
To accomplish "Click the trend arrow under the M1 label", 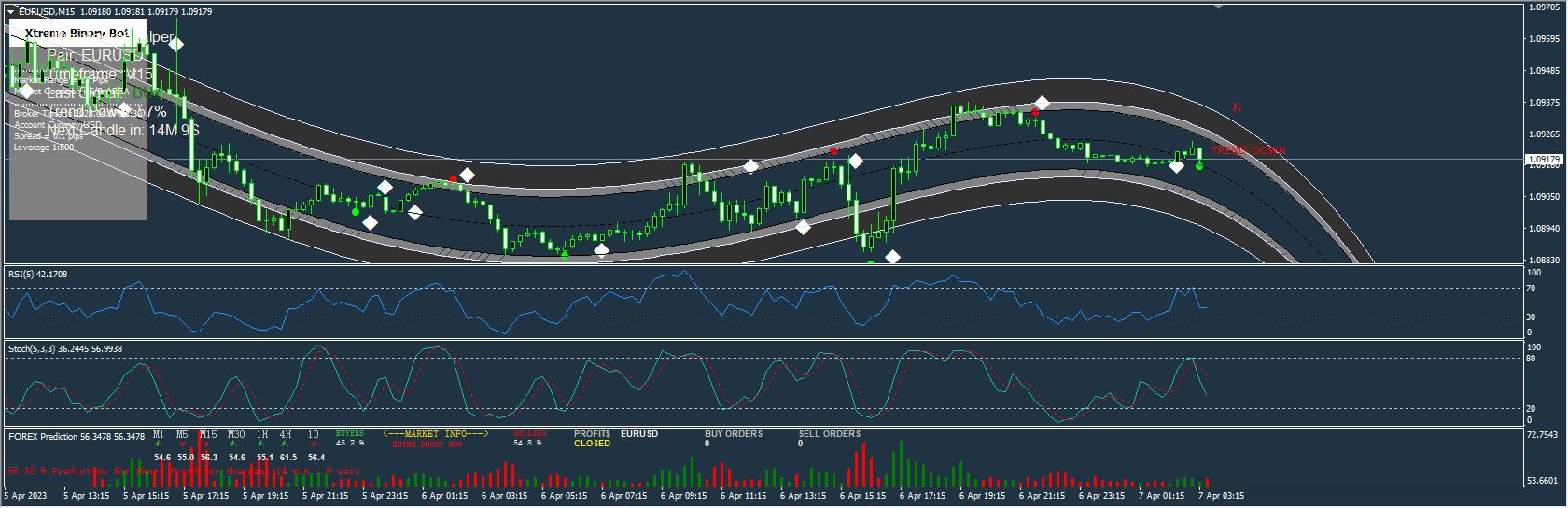I will [x=158, y=444].
